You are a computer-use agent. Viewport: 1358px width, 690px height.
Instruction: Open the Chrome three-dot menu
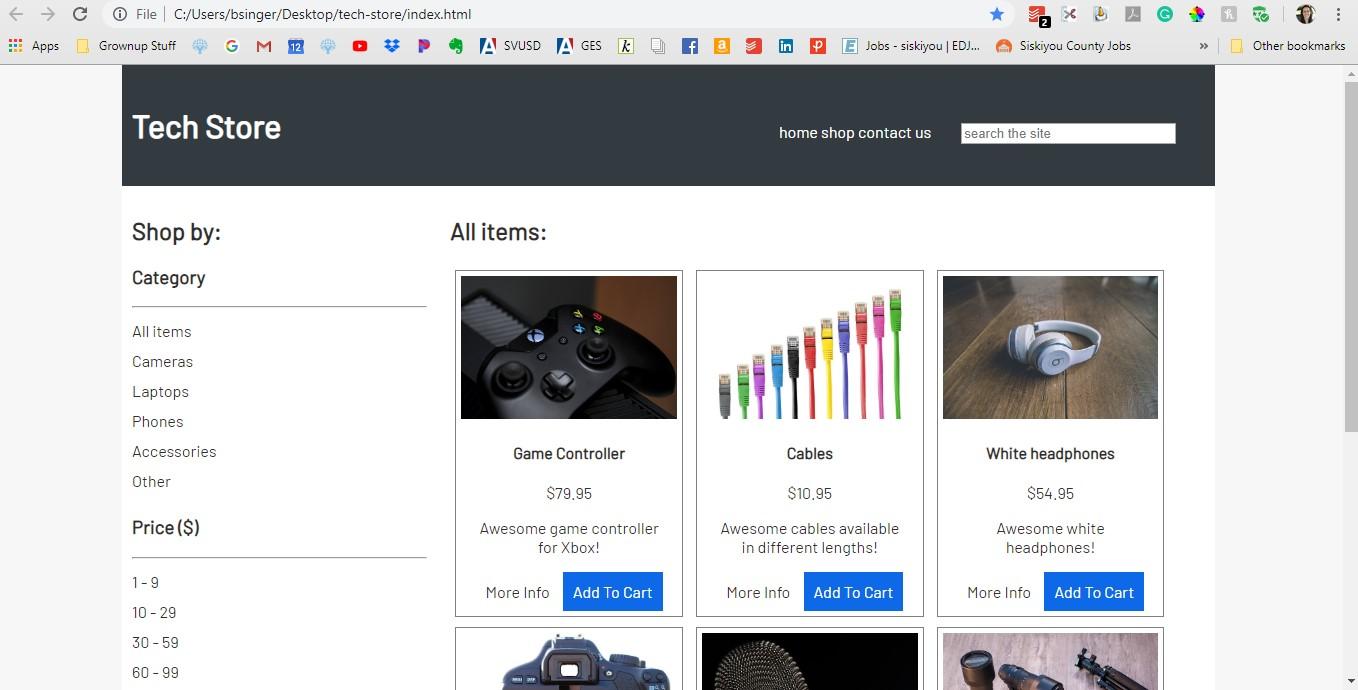pos(1338,14)
